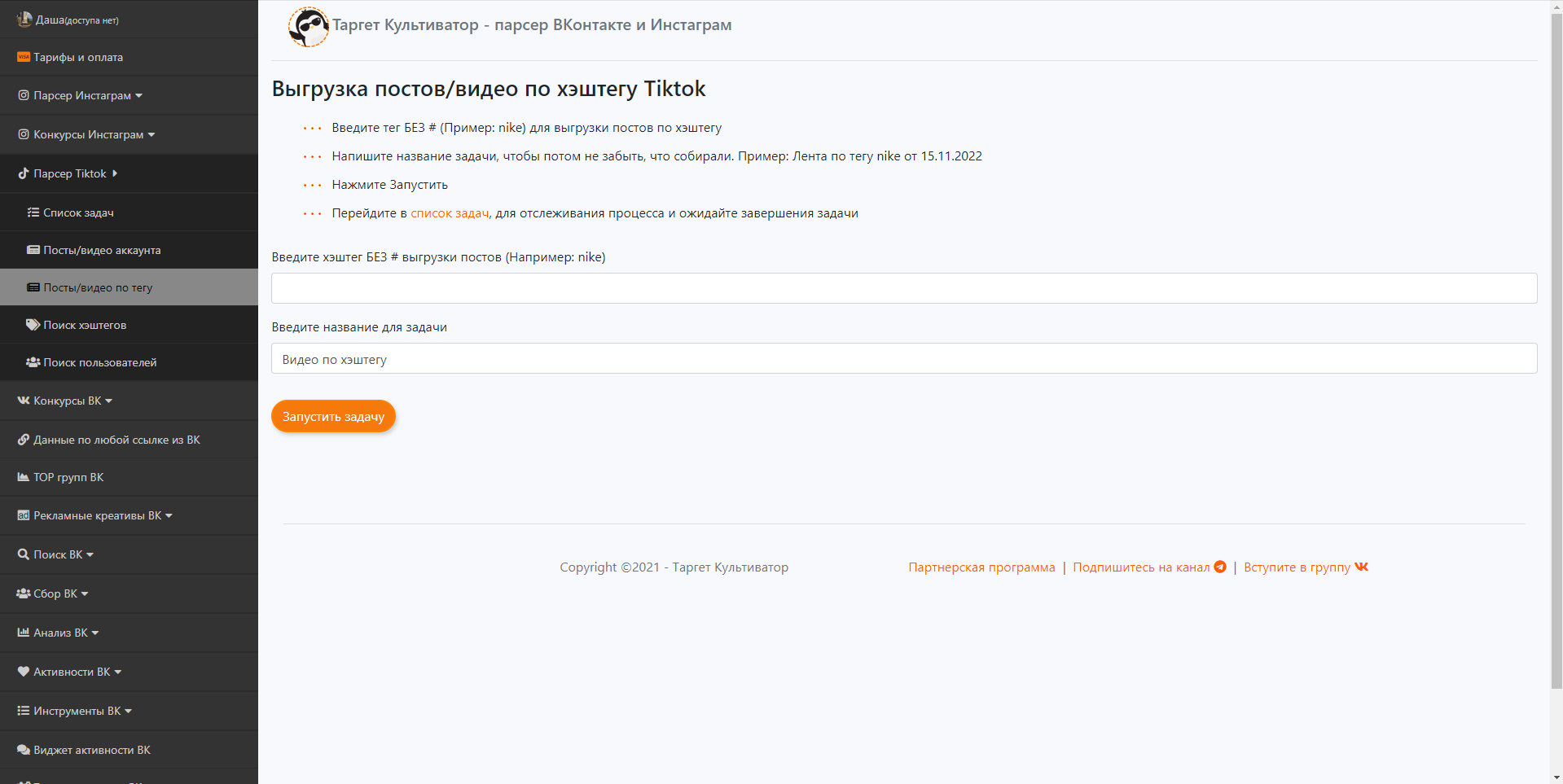Click the users icon for Поиск пользователей
The height and width of the screenshot is (784, 1563).
tap(33, 362)
